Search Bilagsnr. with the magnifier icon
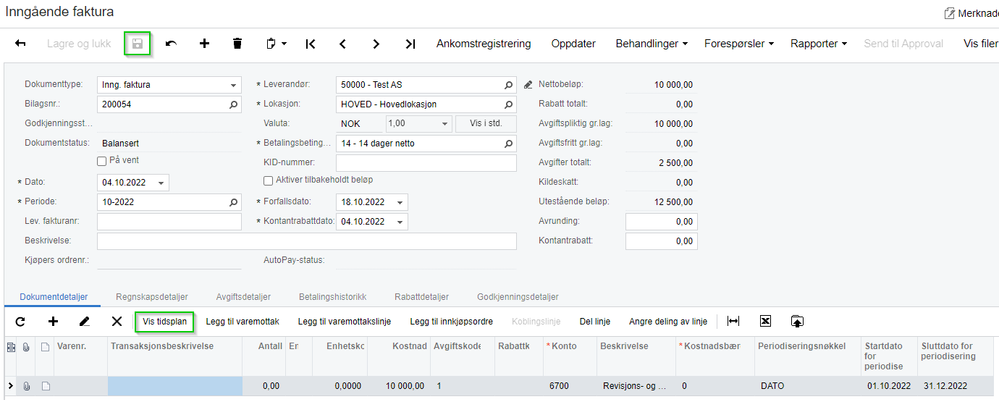Image resolution: width=999 pixels, height=400 pixels. pyautogui.click(x=233, y=104)
